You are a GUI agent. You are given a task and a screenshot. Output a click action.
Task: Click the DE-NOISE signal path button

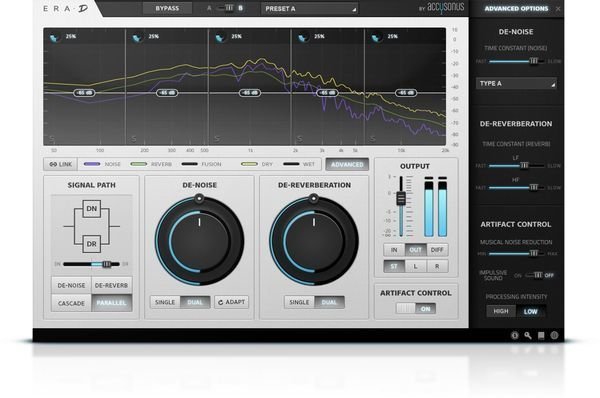click(x=71, y=285)
